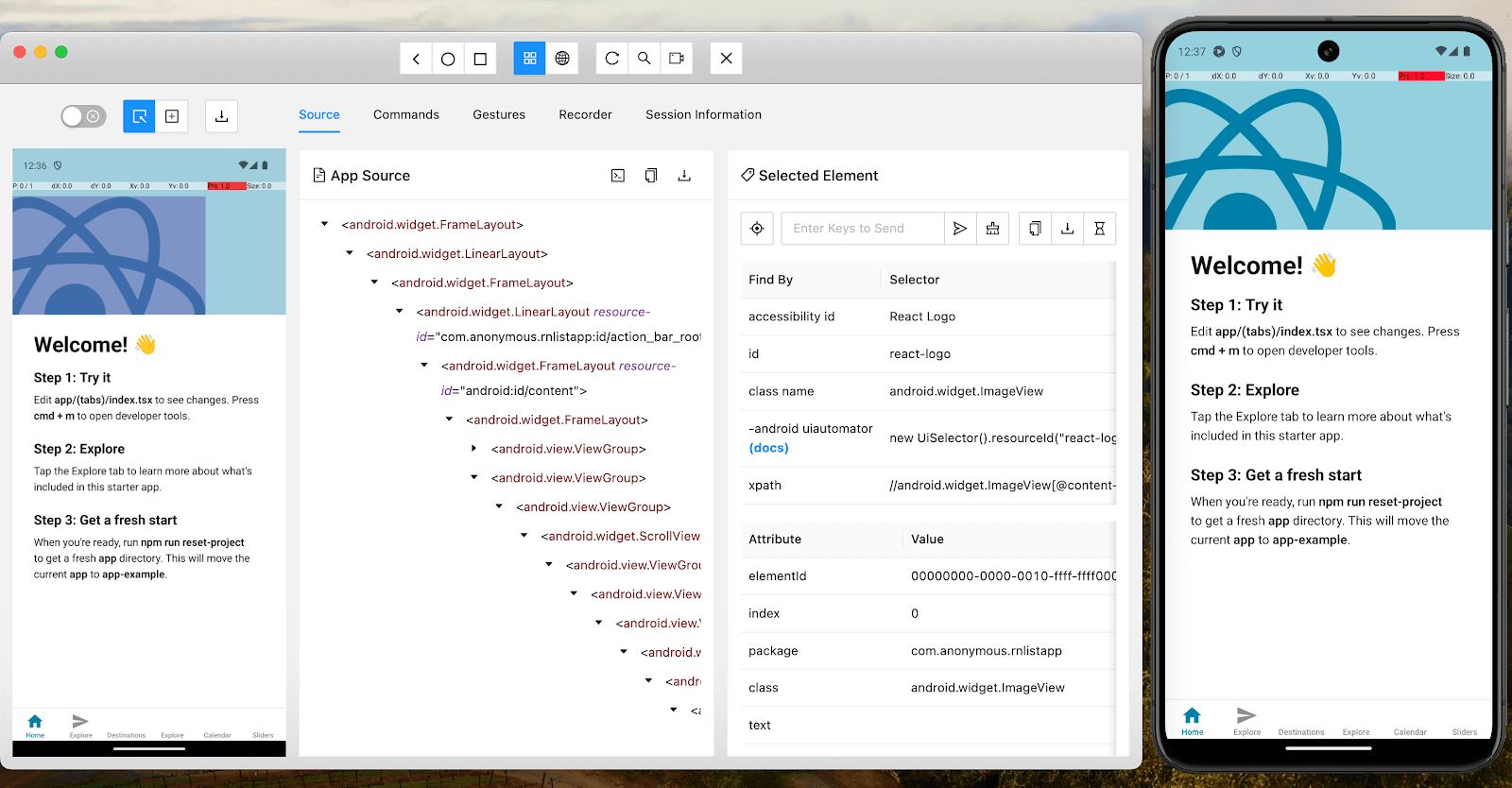Screen dimensions: 1512x788
Task: Click the xpath selector value cell
Action: (1003, 486)
